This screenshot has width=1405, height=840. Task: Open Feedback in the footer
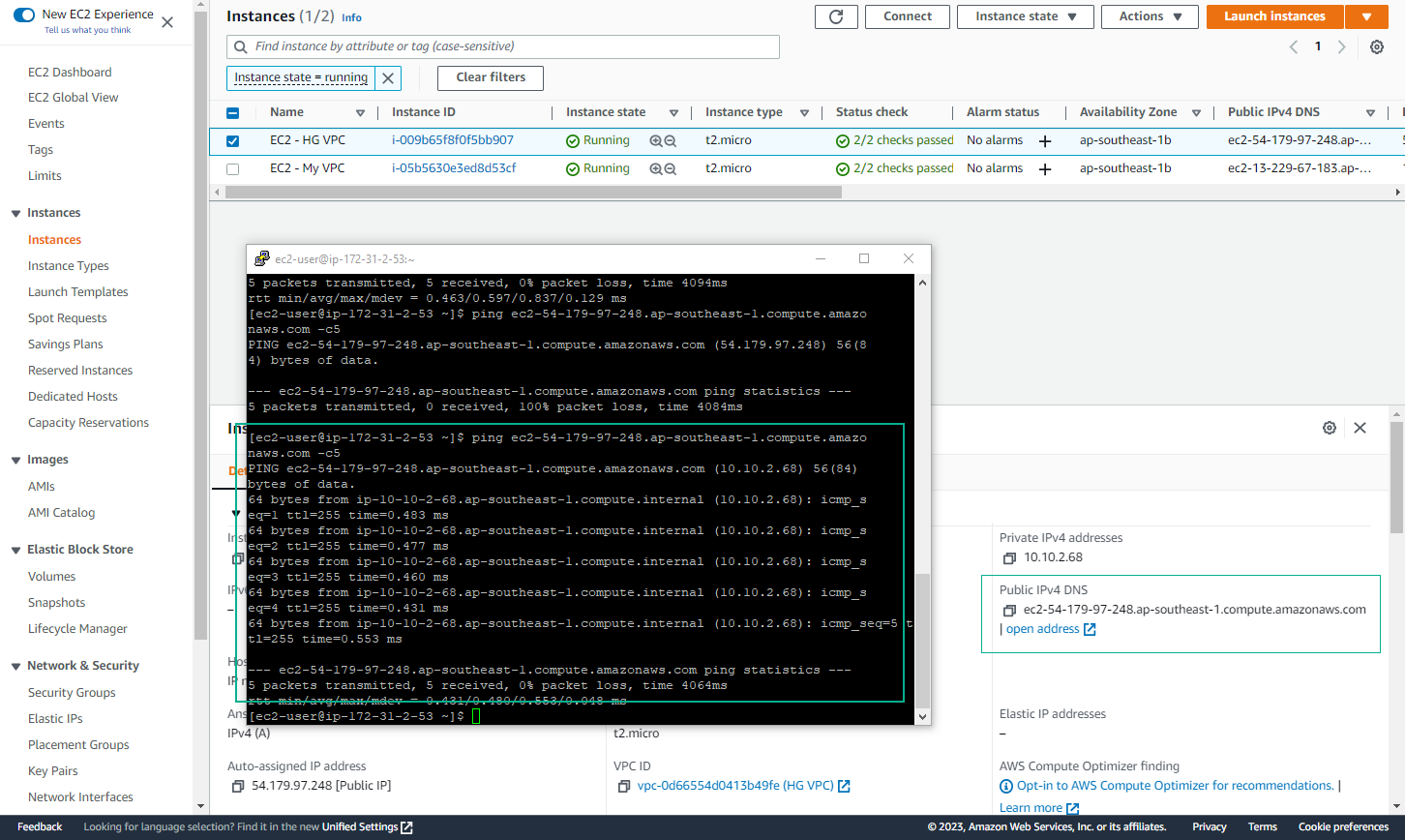(x=40, y=827)
